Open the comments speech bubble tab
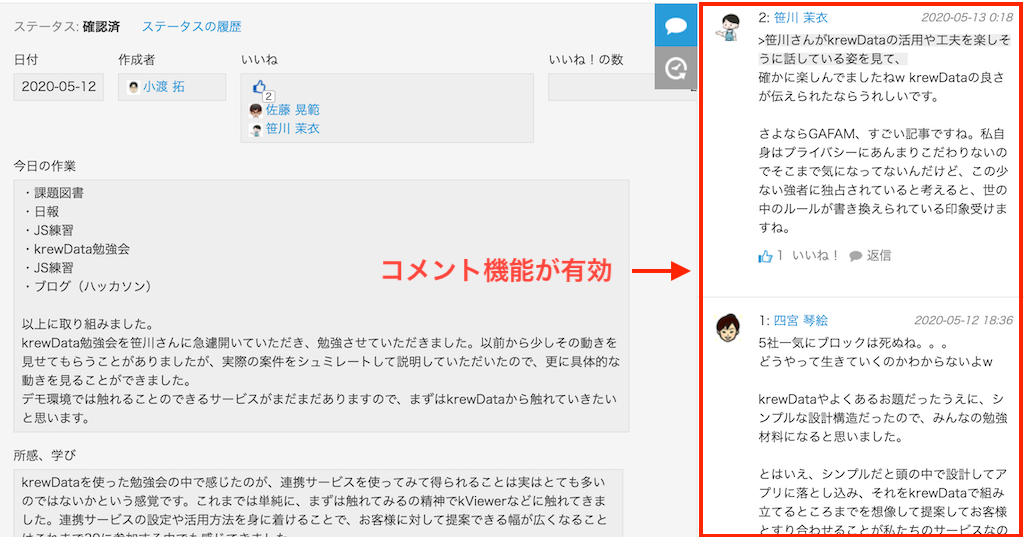Viewport: 1024px width, 537px height. coord(676,26)
